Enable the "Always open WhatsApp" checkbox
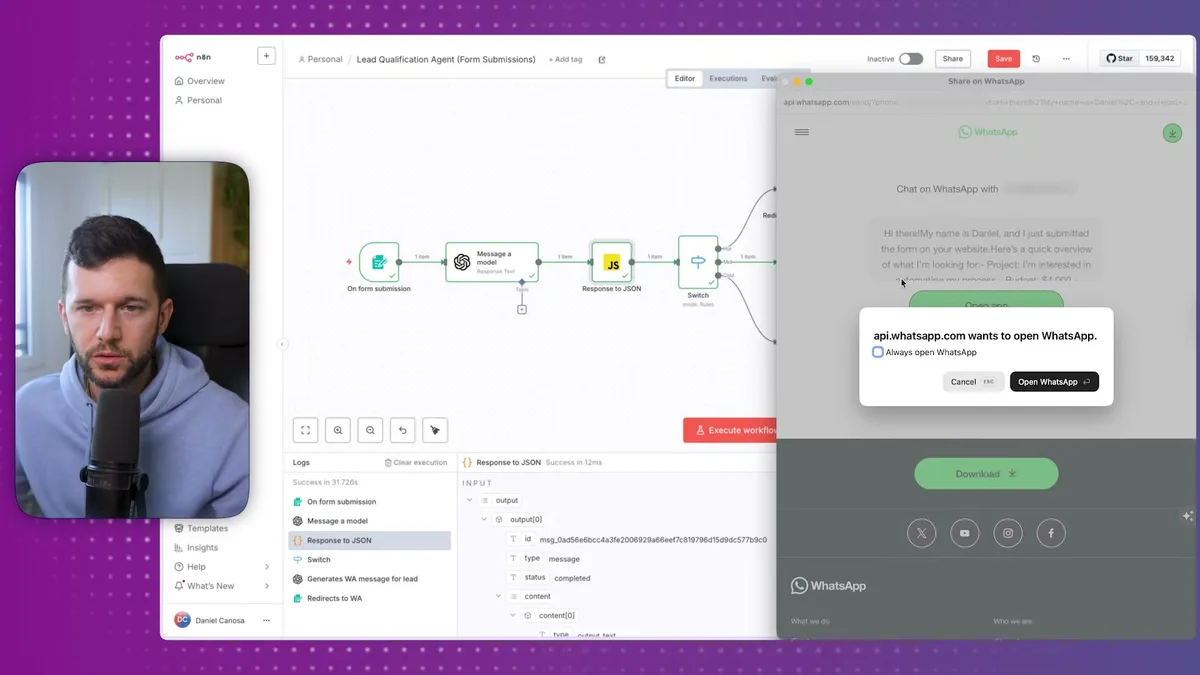This screenshot has width=1200, height=675. coord(878,352)
